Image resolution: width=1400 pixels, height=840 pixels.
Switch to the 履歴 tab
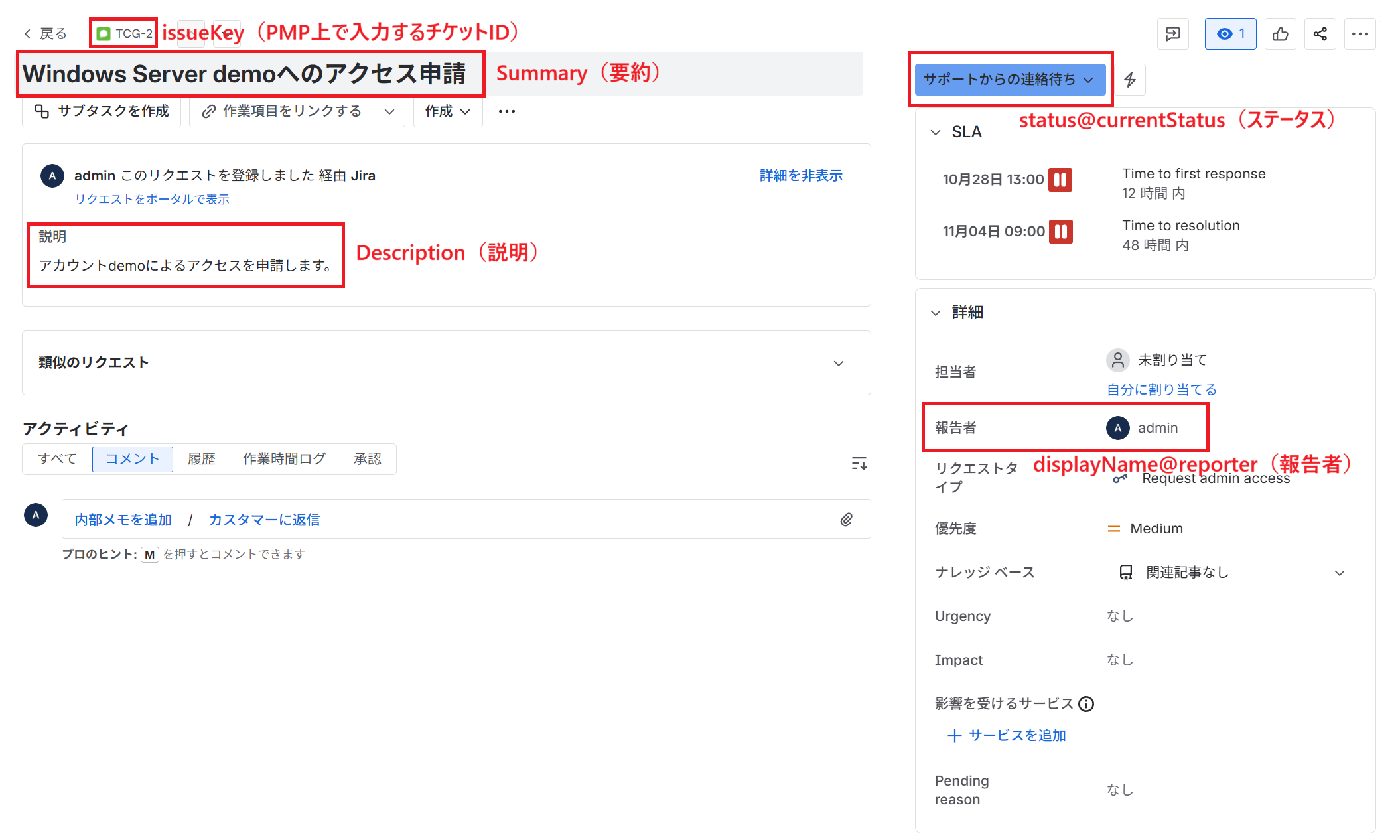coord(201,459)
